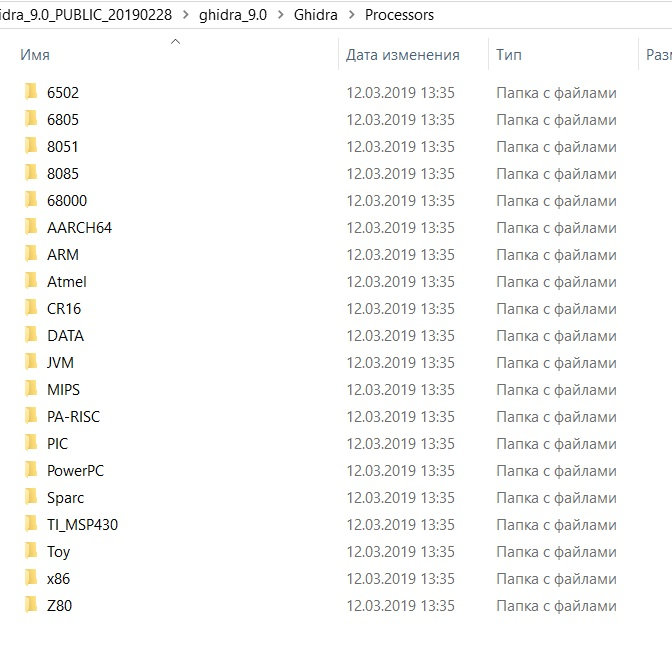Select the folder name MIPS
The image size is (672, 651).
tap(63, 390)
